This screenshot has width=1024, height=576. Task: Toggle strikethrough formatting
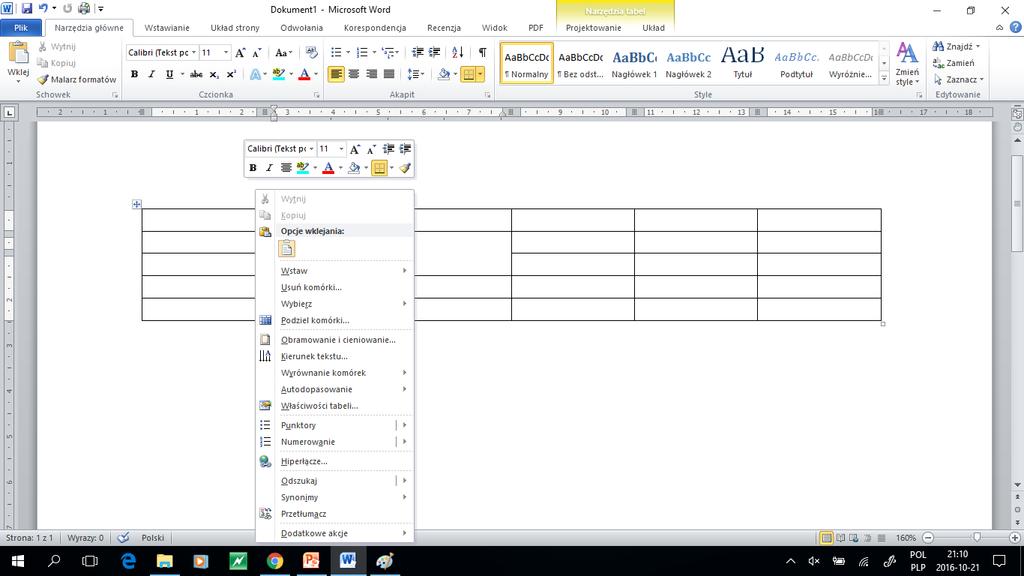pyautogui.click(x=196, y=74)
